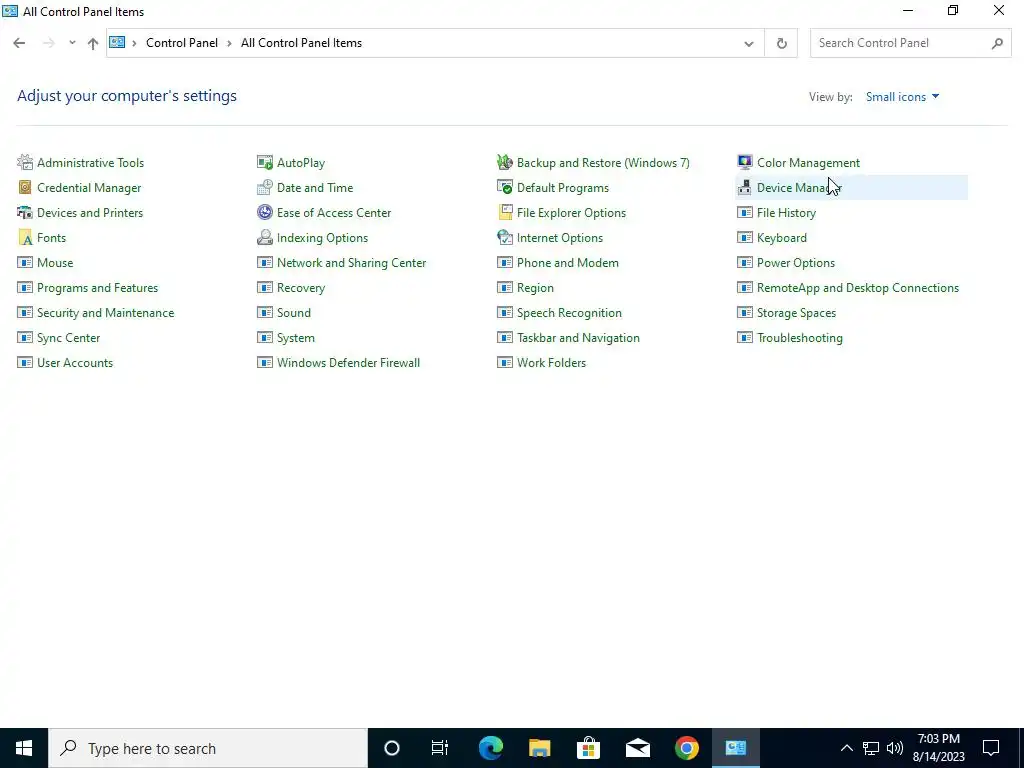Refresh the Control Panel view
Viewport: 1024px width, 768px height.
781,43
